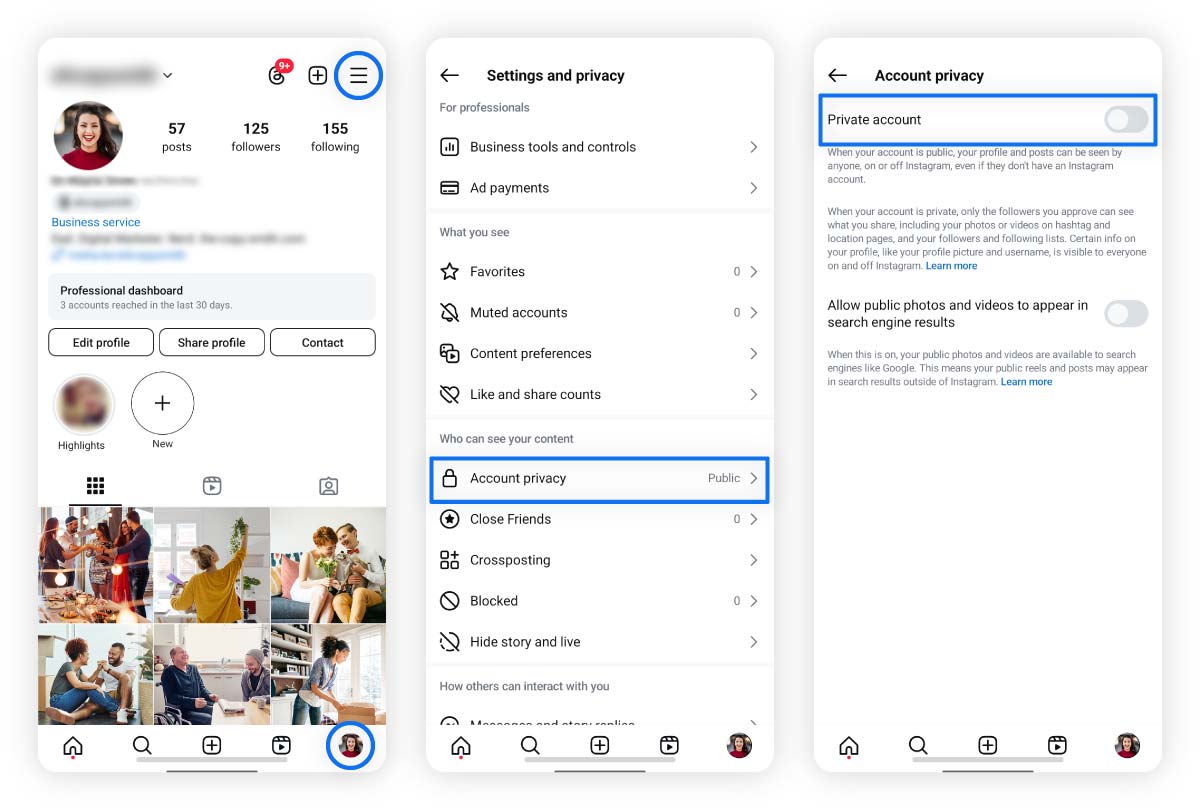Tap the create new post plus icon at the profile top

click(317, 76)
